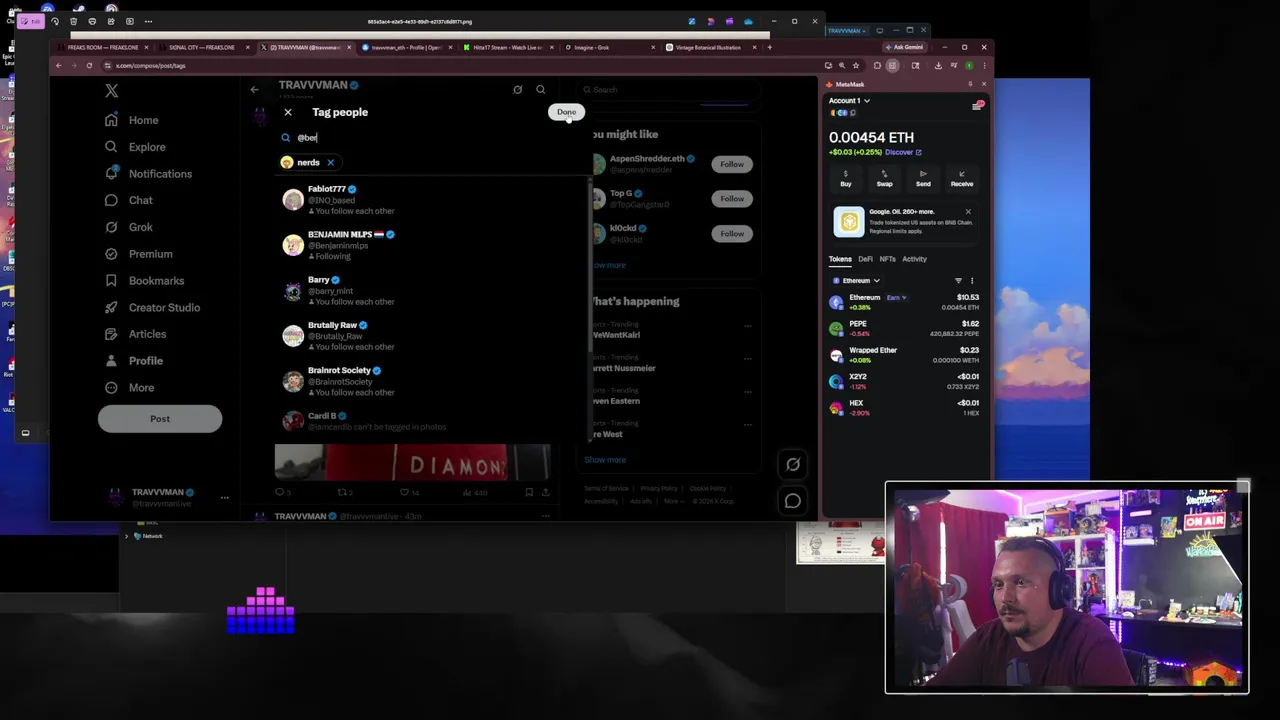Switch to the Hitta17 Stream browser tab
Image resolution: width=1280 pixels, height=720 pixels.
[x=507, y=48]
